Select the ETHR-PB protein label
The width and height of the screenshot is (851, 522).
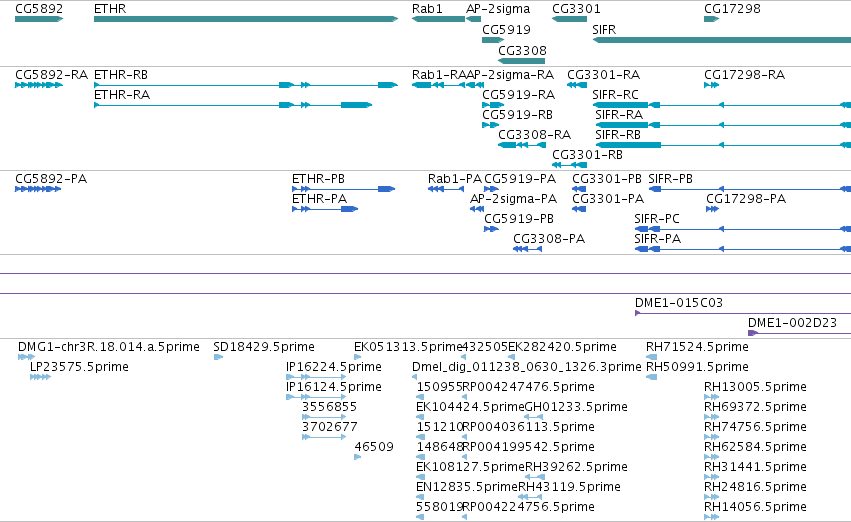tap(319, 179)
